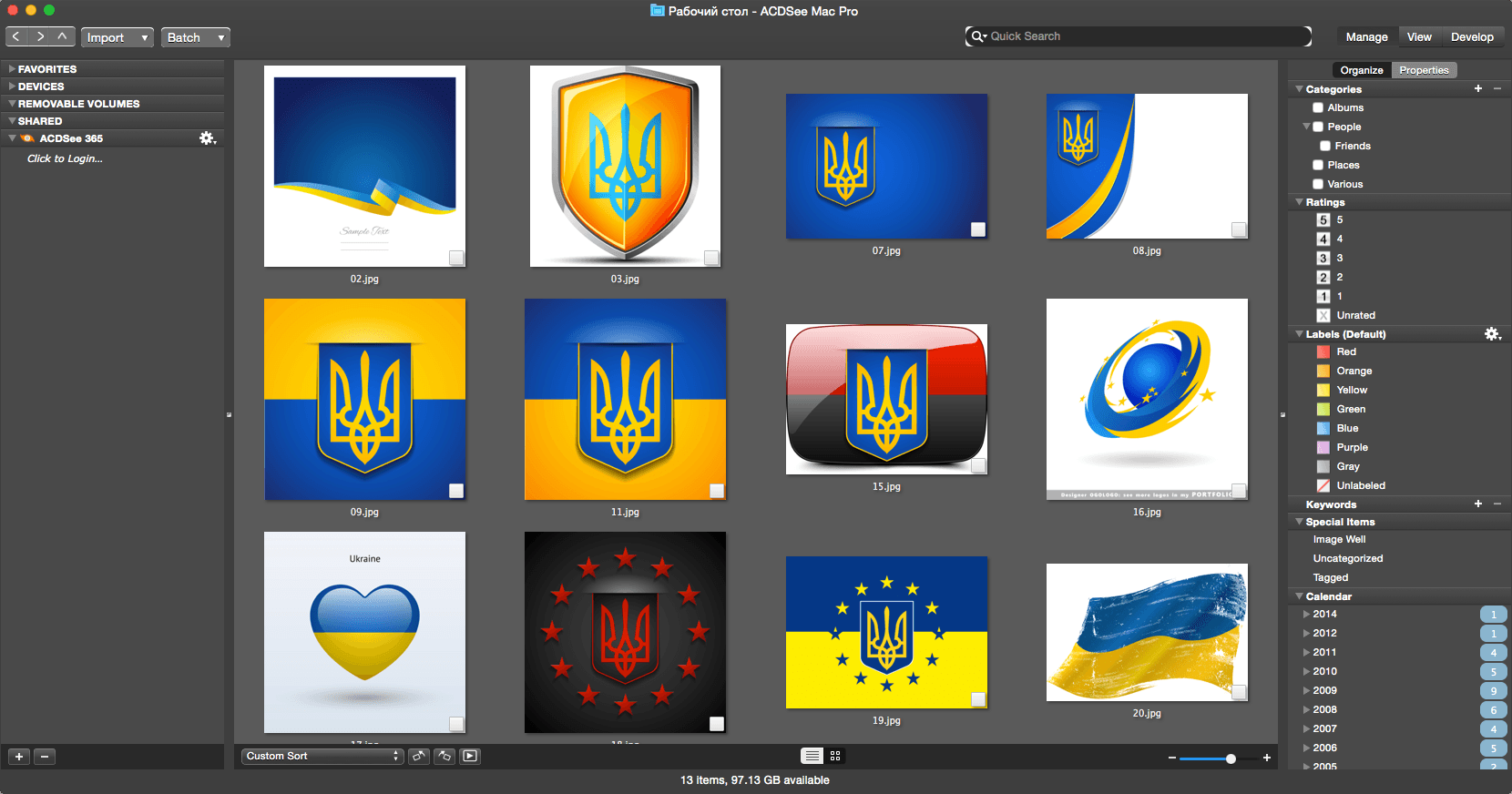The image size is (1512, 794).
Task: Tick the checkbox on thumbnail 07.jpg
Action: (978, 229)
